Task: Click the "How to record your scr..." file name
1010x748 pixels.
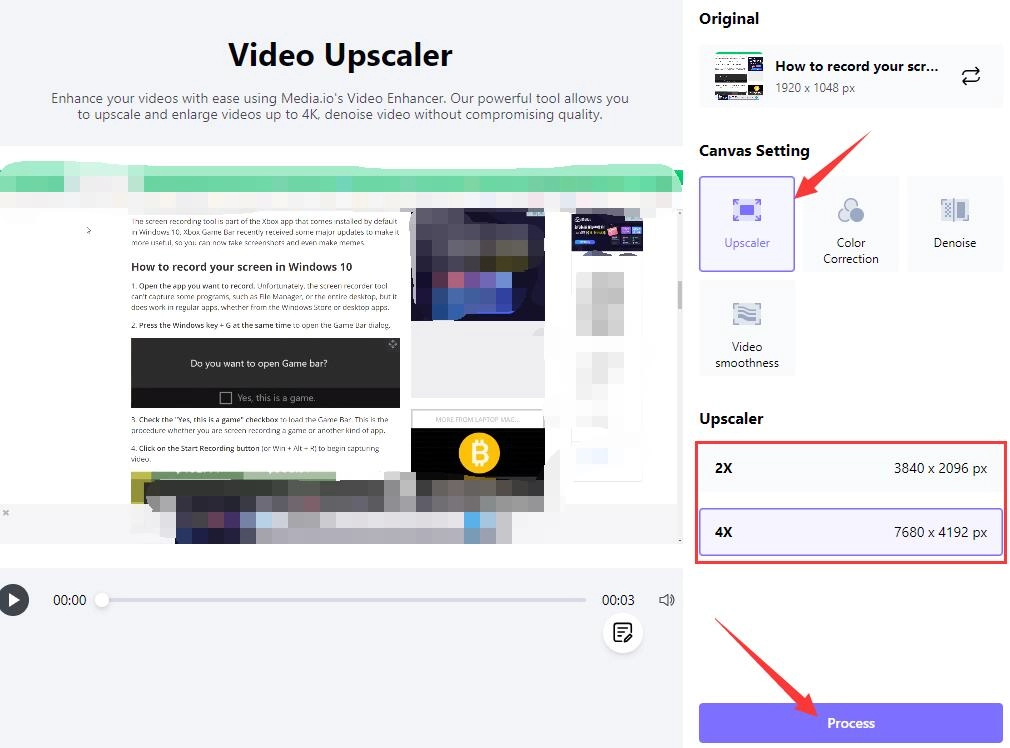Action: [857, 66]
